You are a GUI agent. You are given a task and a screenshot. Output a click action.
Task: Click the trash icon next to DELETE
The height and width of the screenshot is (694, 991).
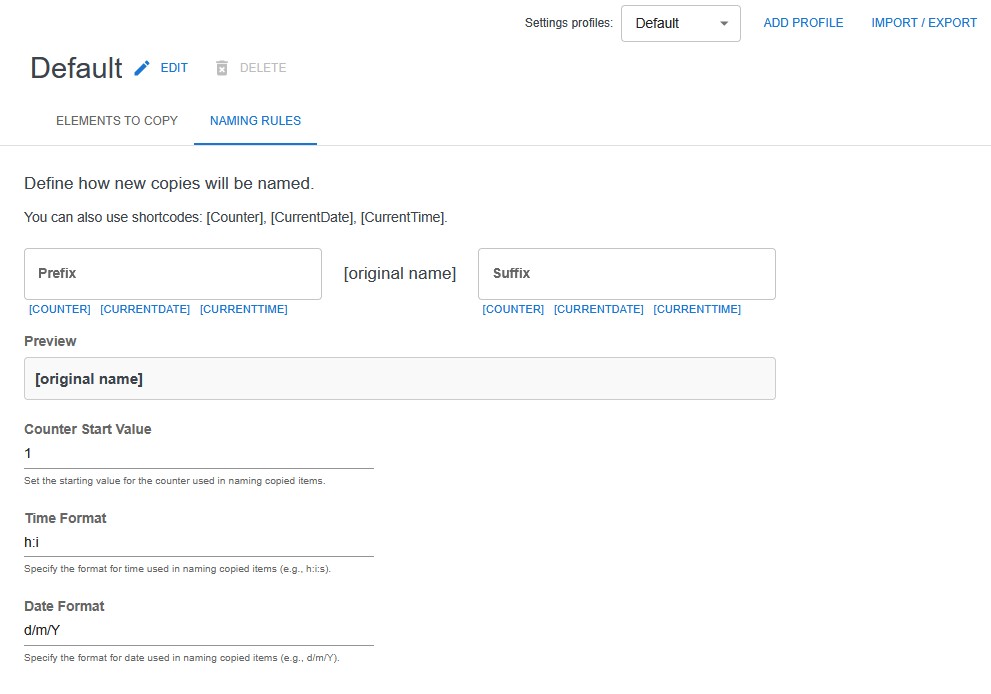pos(221,68)
